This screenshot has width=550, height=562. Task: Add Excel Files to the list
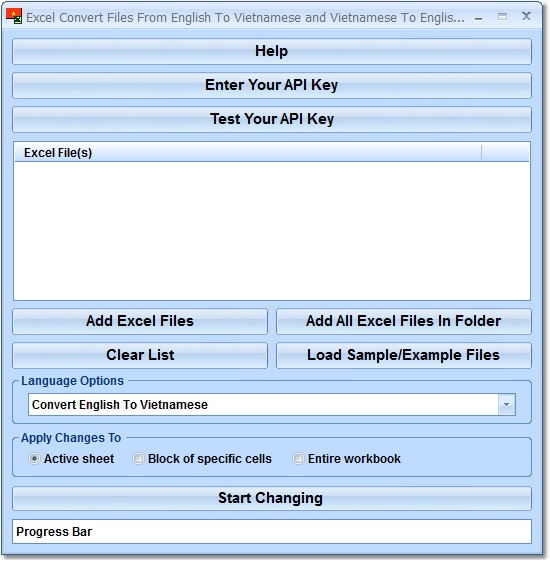point(140,321)
